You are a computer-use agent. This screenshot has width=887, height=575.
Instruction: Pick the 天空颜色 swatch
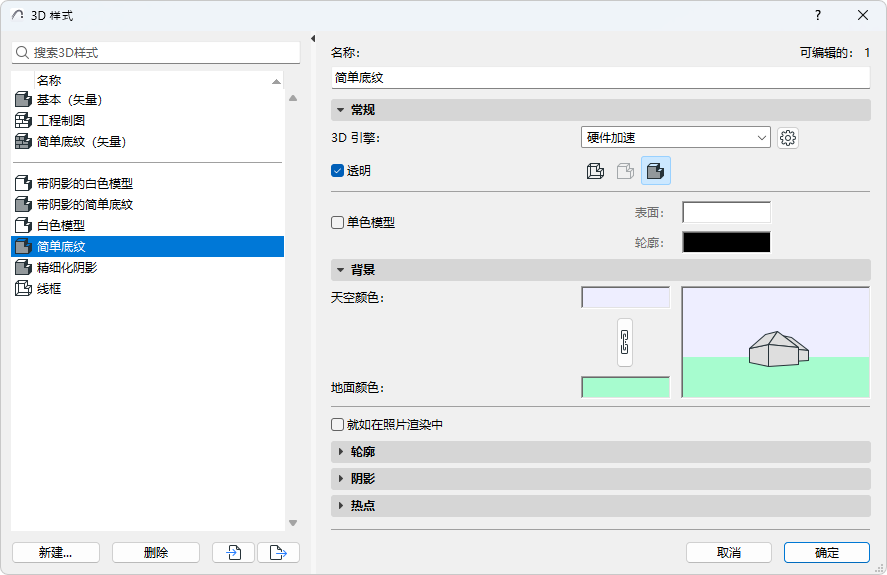625,298
